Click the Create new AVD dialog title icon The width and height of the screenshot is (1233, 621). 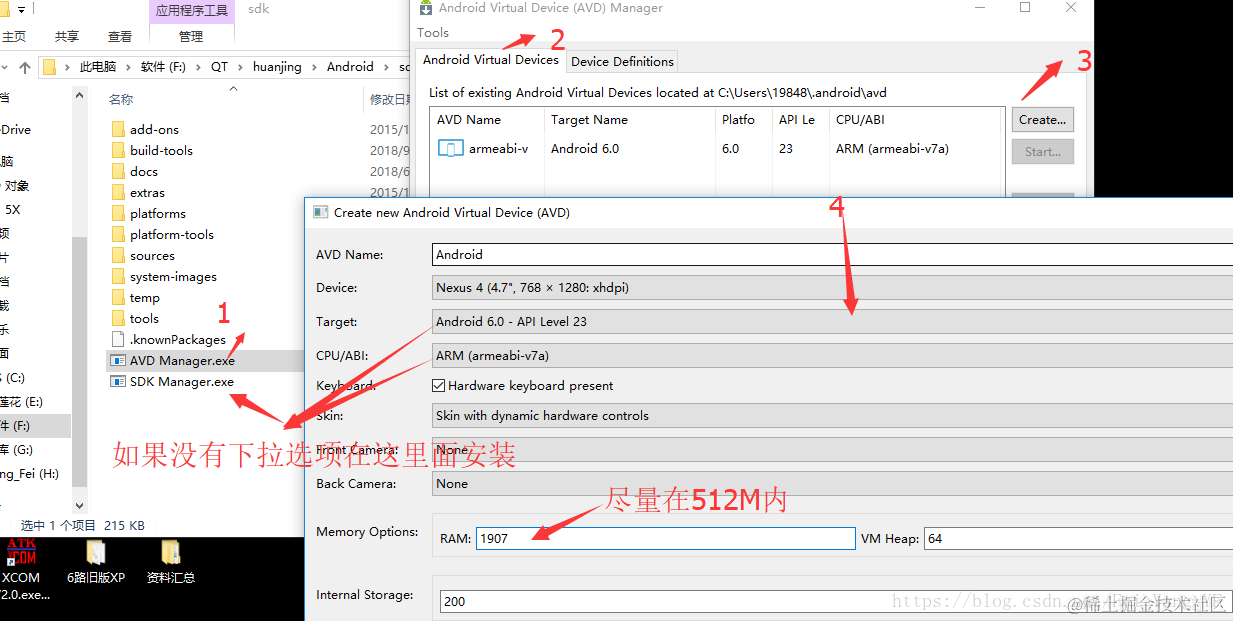(x=320, y=212)
